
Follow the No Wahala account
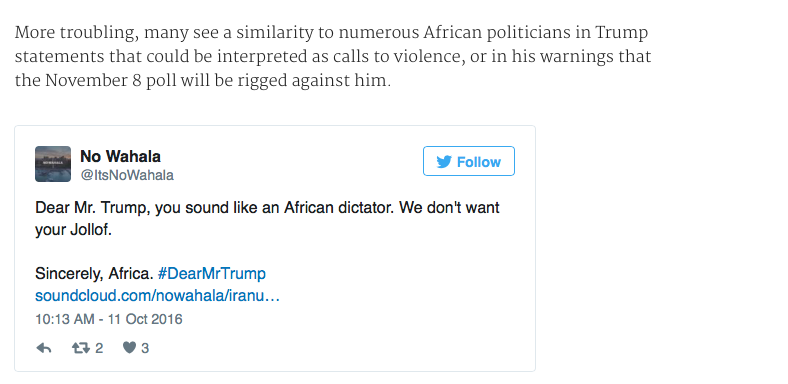point(469,161)
